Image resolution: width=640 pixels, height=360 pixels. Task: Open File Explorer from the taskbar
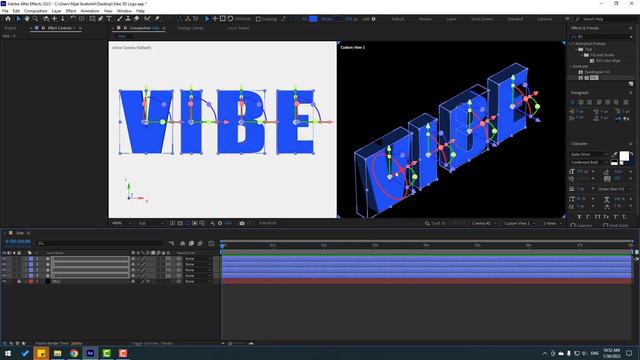coord(58,353)
